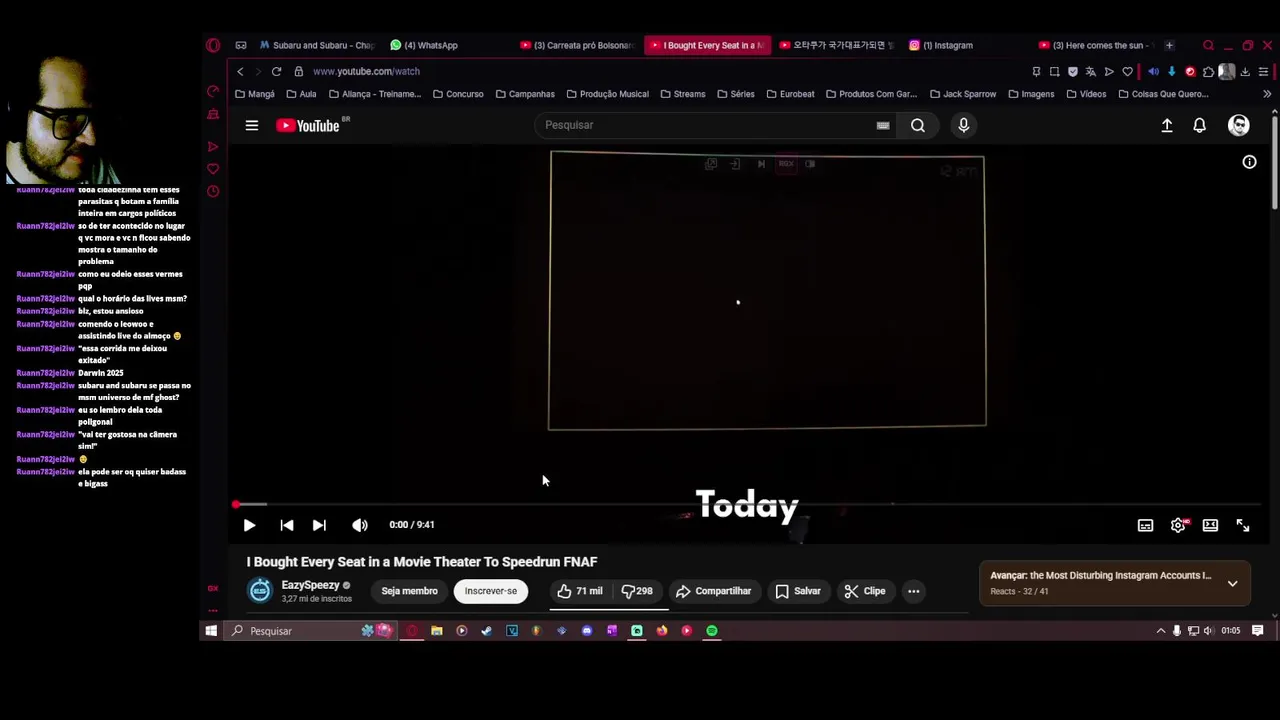Screen dimensions: 1280x720
Task: Play the YouTube video
Action: (x=249, y=525)
